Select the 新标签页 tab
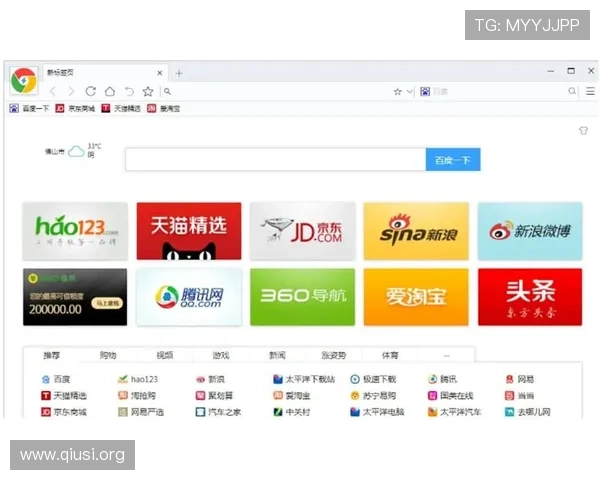The width and height of the screenshot is (600, 480). pos(105,73)
